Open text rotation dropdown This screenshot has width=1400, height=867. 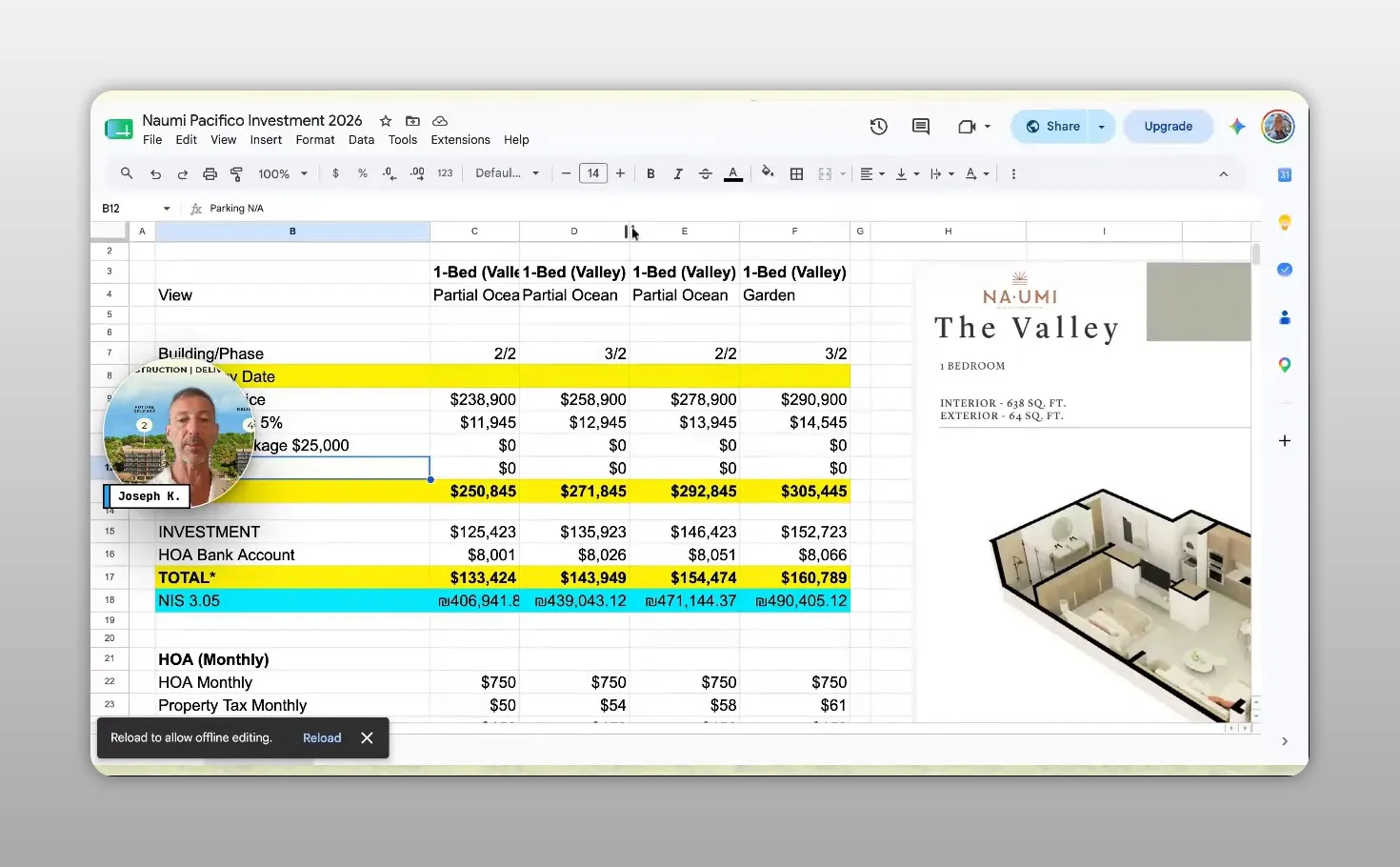tap(977, 173)
